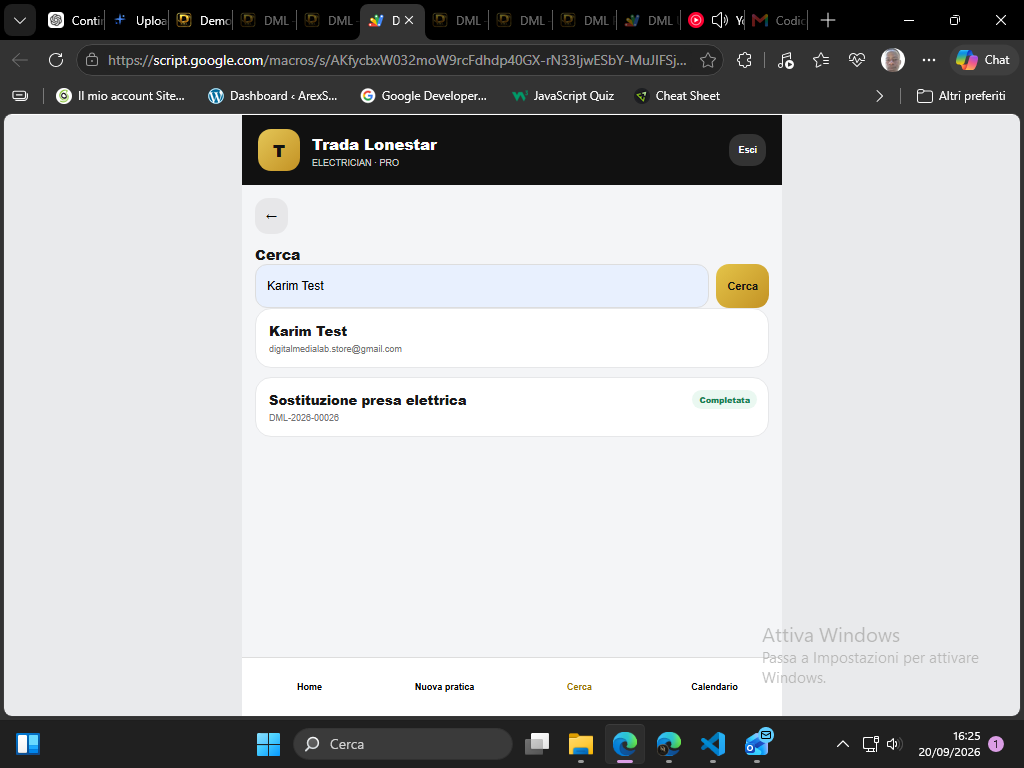Screen dimensions: 1024x768
Task: Open a new browser tab
Action: pyautogui.click(x=827, y=20)
